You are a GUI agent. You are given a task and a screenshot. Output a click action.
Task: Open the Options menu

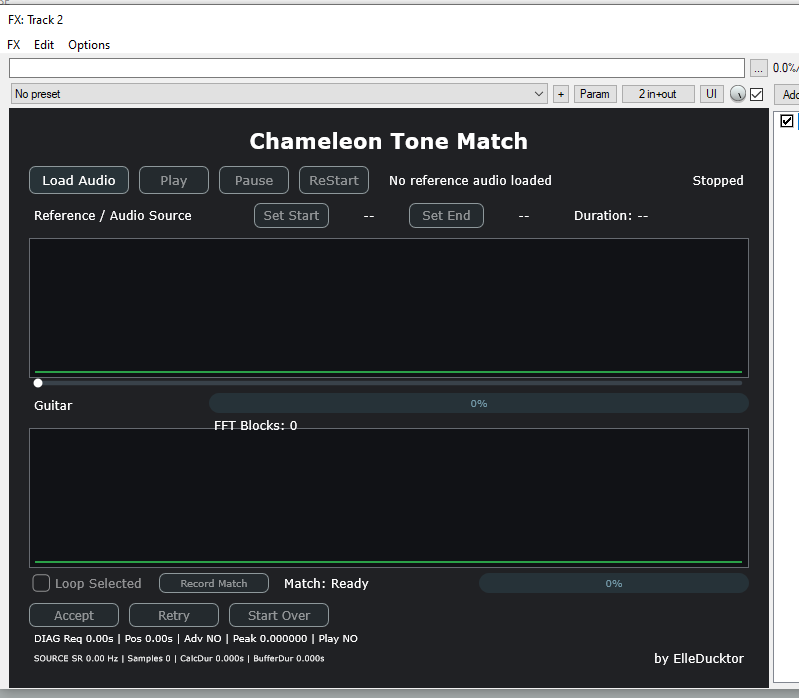(89, 45)
